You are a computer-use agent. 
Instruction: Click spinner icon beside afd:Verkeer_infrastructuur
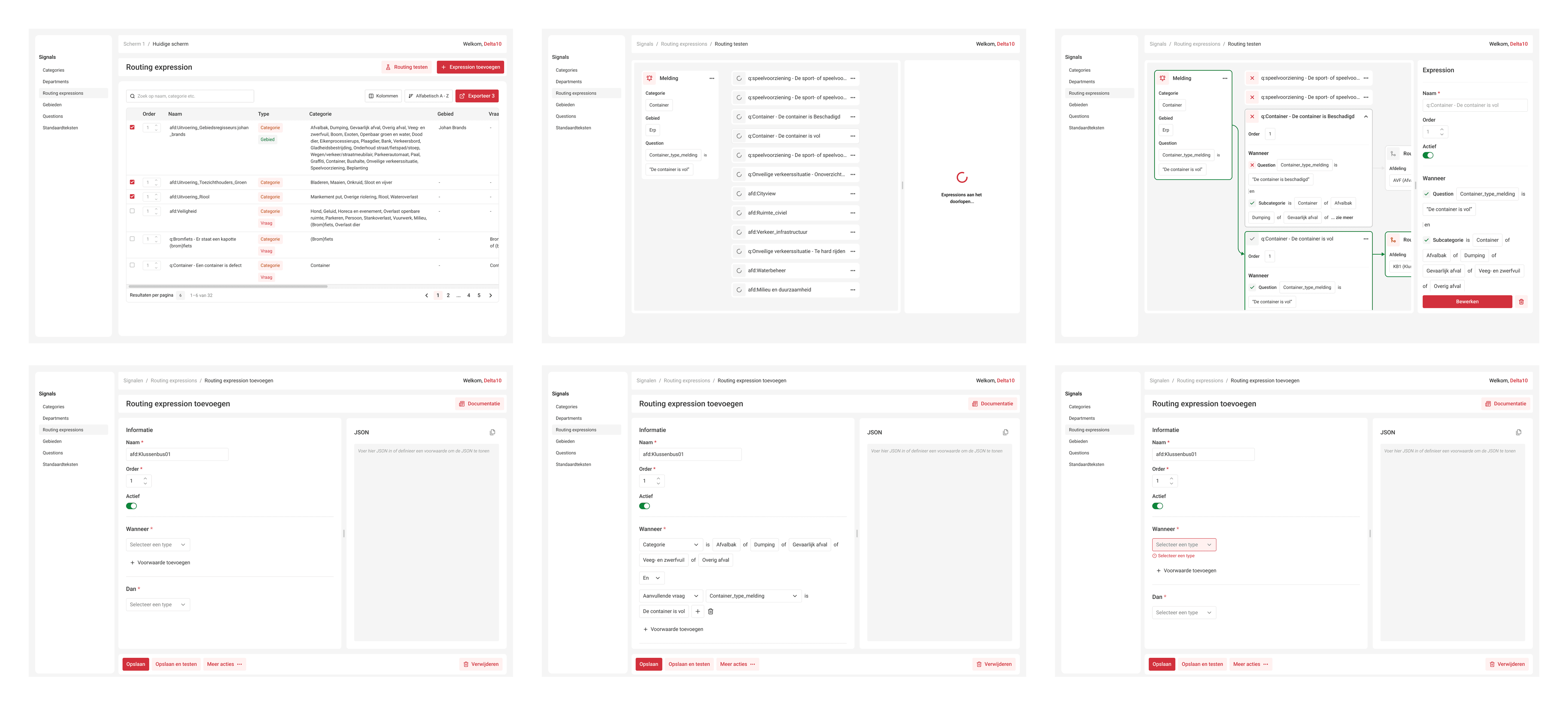(x=739, y=232)
